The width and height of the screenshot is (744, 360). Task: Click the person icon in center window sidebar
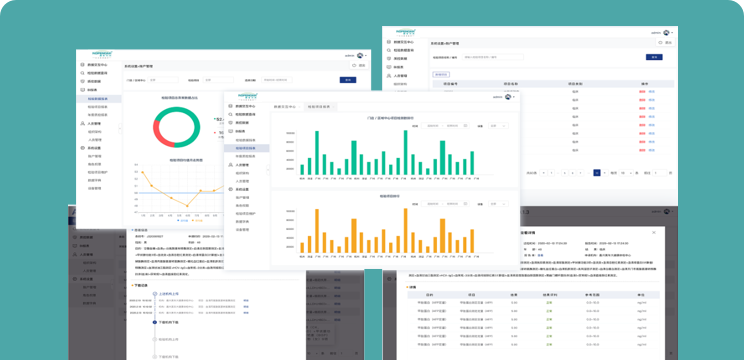coord(231,165)
